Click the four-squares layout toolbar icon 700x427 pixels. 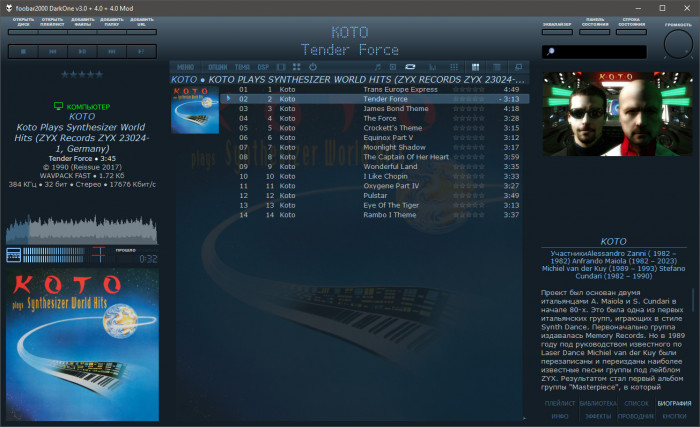[x=296, y=67]
